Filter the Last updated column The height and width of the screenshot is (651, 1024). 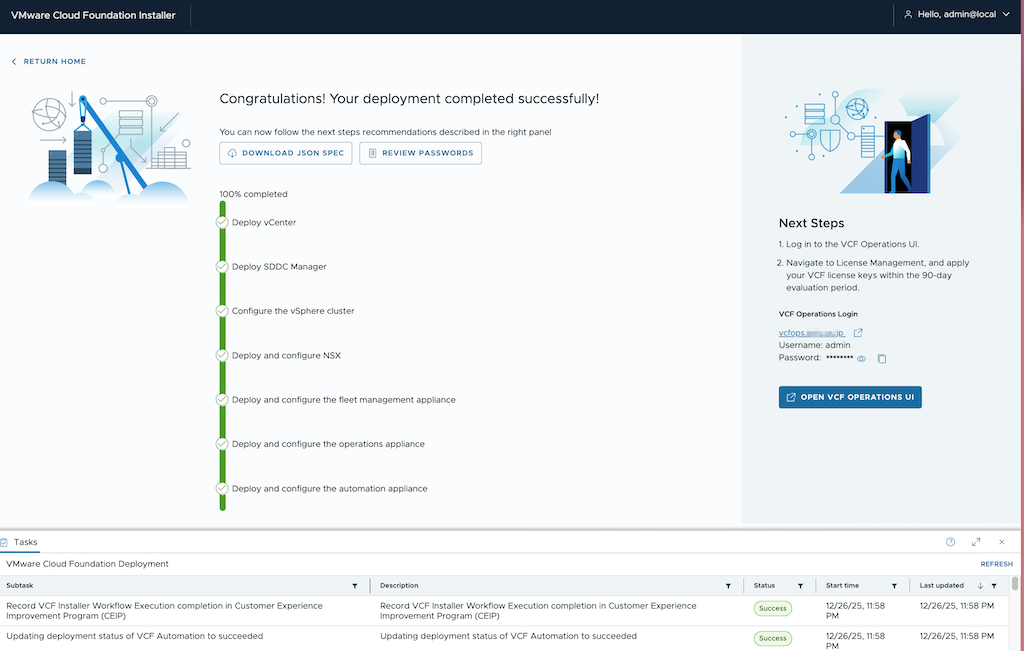[994, 586]
